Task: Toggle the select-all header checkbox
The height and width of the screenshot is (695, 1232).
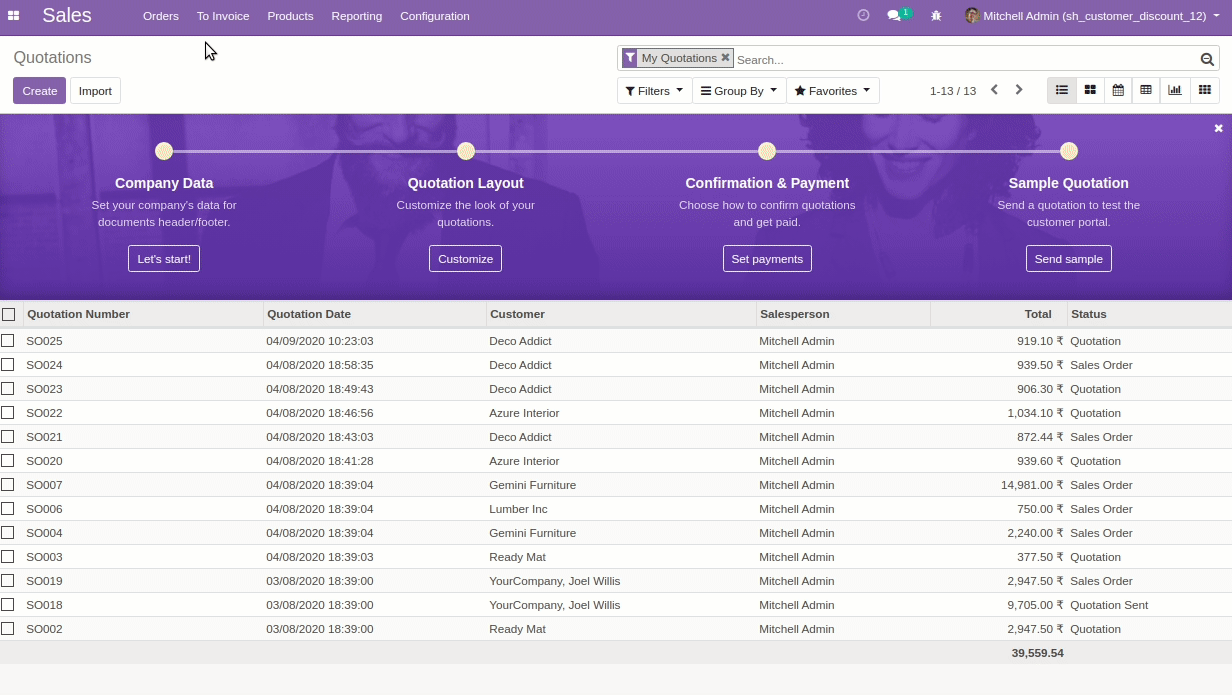Action: pos(9,314)
